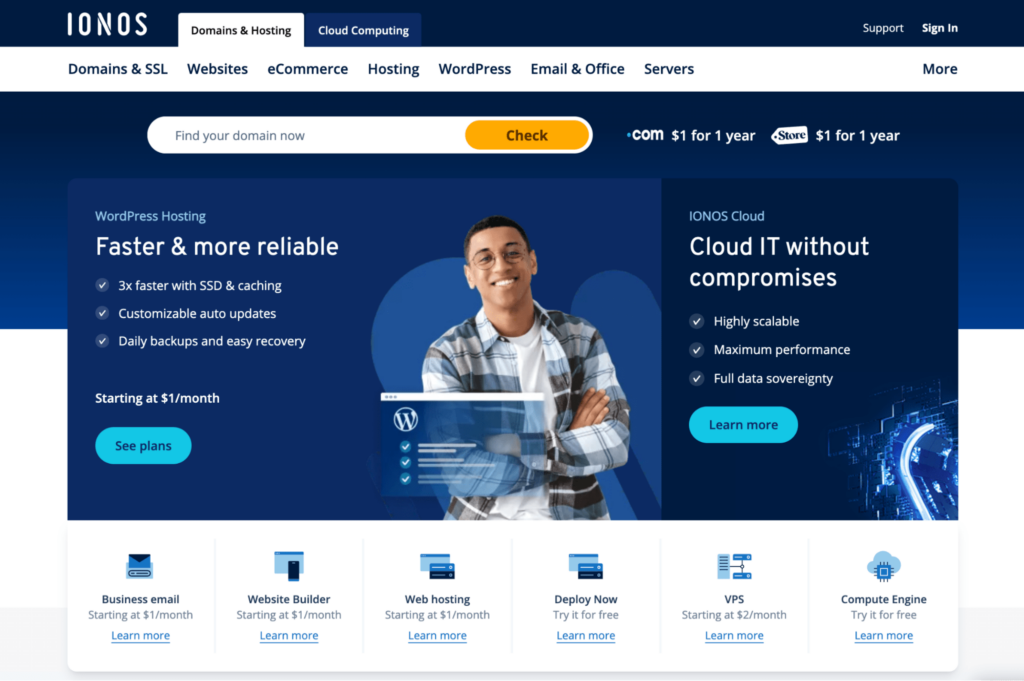Click the Web hosting server icon
The height and width of the screenshot is (681, 1024).
click(x=437, y=566)
